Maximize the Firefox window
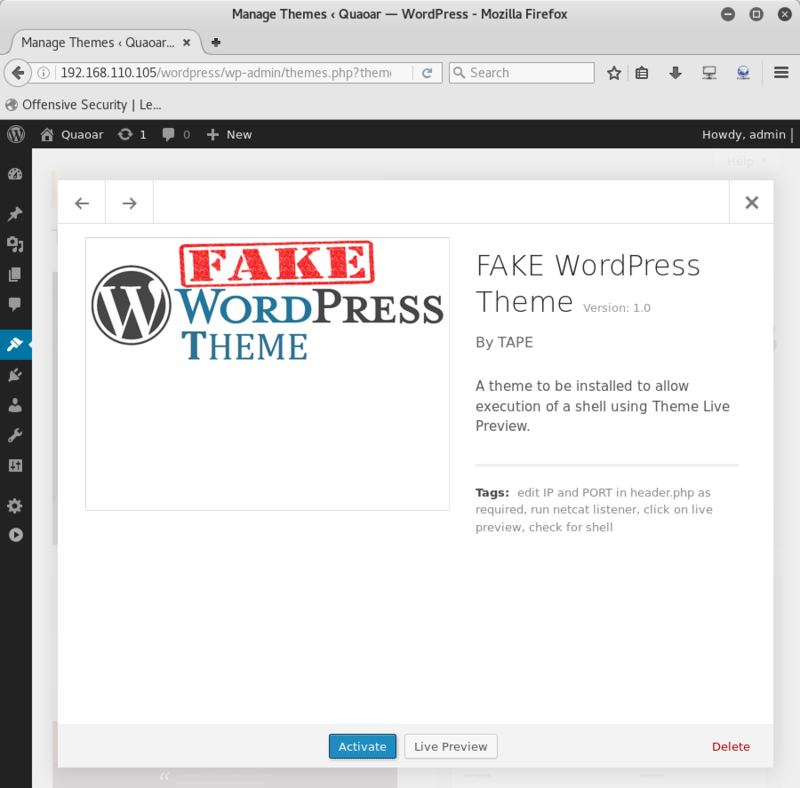The width and height of the screenshot is (800, 788). tap(756, 14)
